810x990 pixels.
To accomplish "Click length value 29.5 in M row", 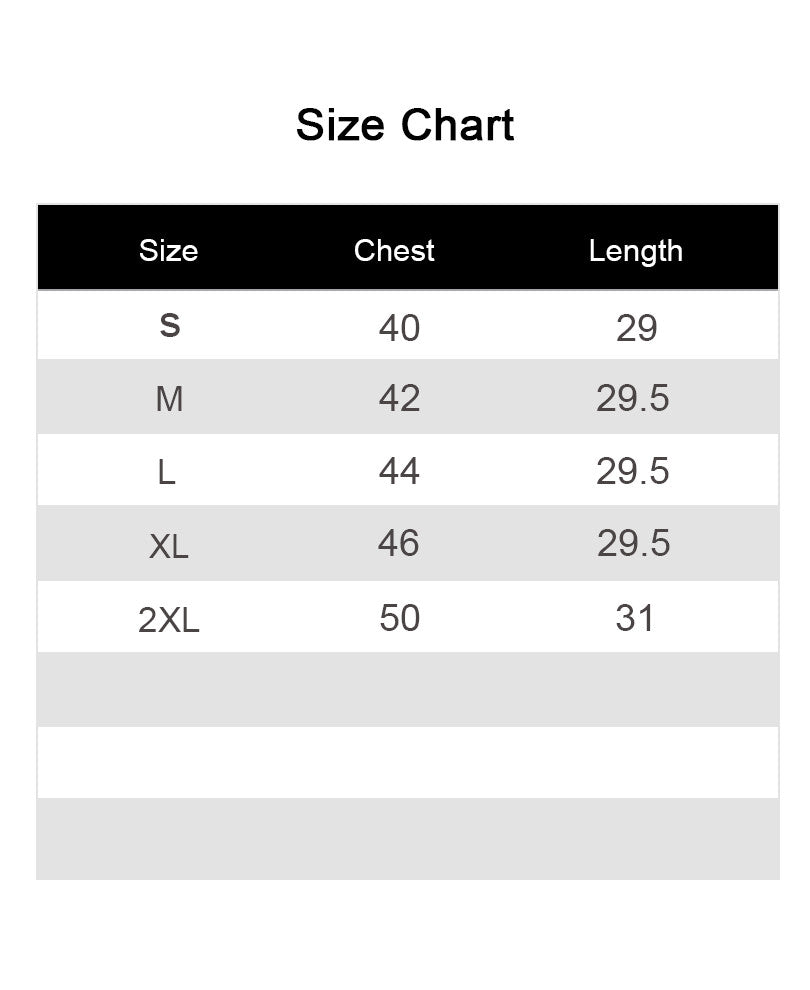I will (633, 398).
